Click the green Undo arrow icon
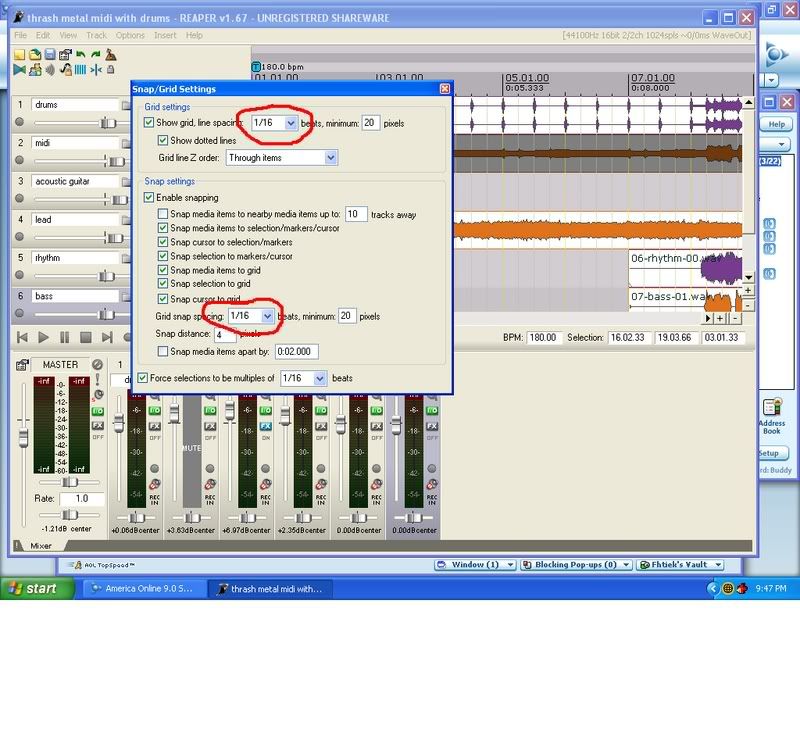Viewport: 800px width, 729px height. 81,54
